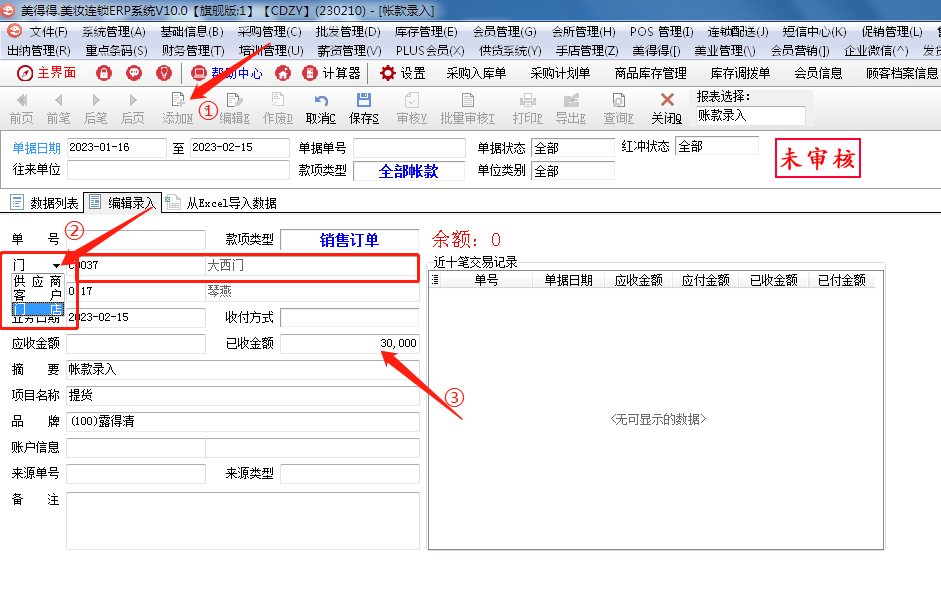Open 采购计划单 shortcut
Viewport: 941px width, 593px height.
(560, 73)
